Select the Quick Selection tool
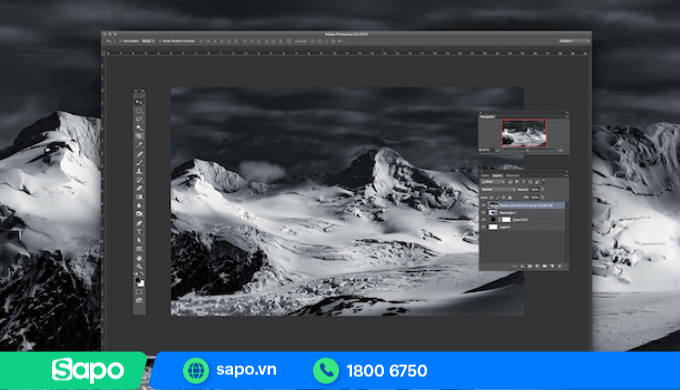The height and width of the screenshot is (390, 680). coord(139,128)
